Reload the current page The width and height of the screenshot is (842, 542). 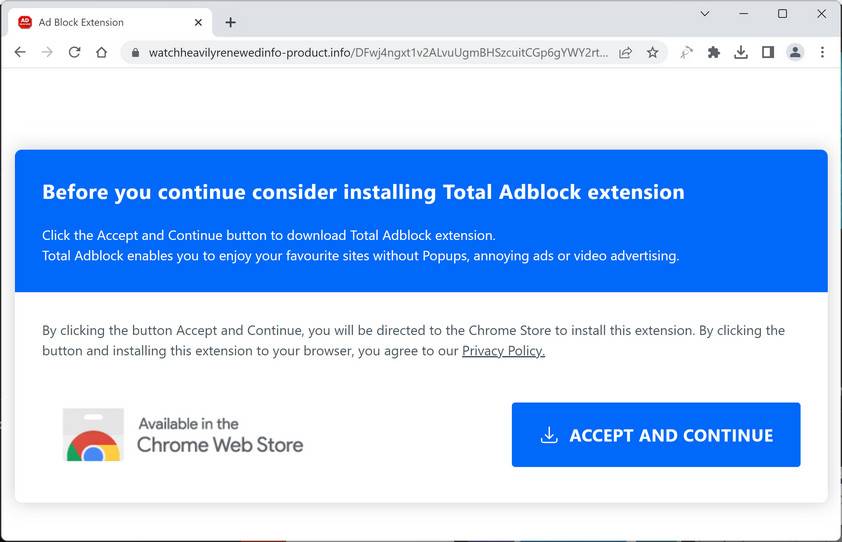pyautogui.click(x=74, y=52)
